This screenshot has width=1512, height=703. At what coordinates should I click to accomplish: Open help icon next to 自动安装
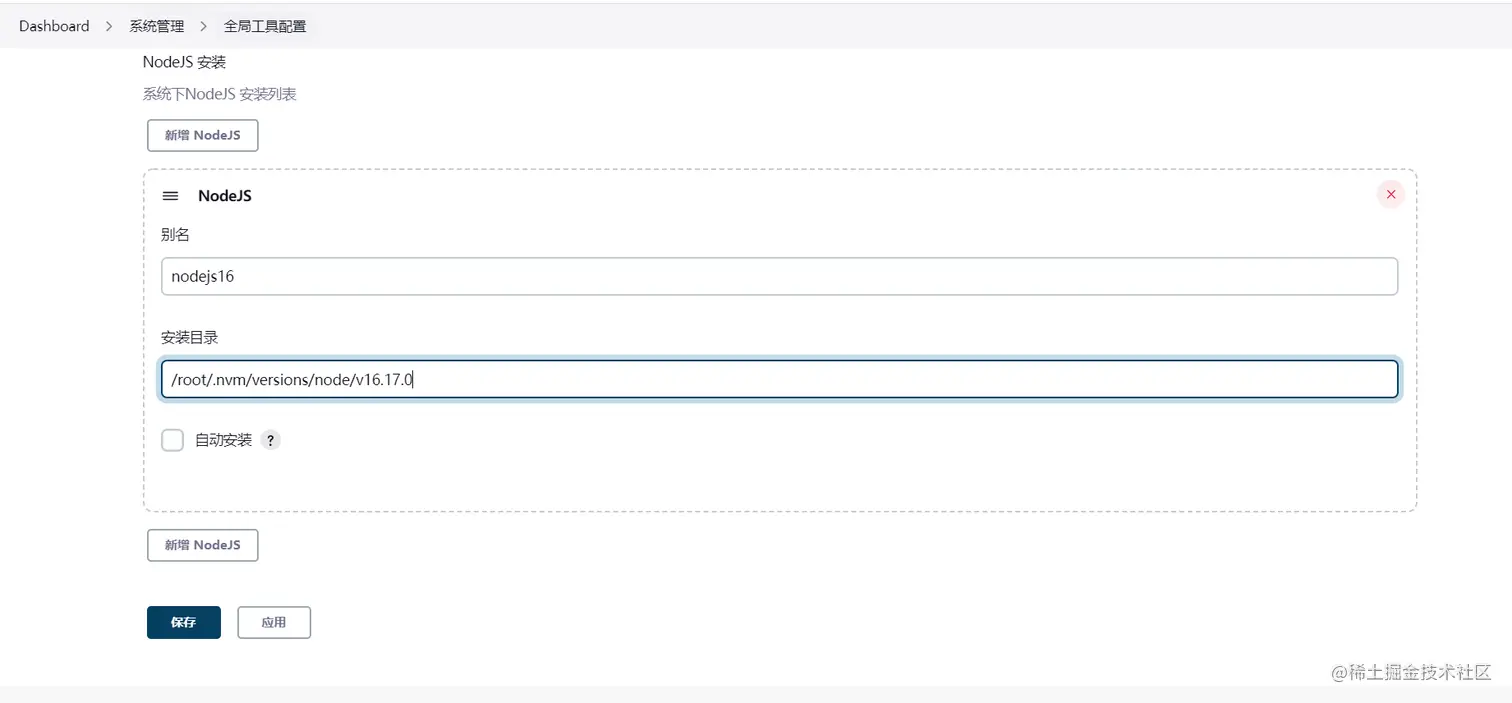pos(270,440)
